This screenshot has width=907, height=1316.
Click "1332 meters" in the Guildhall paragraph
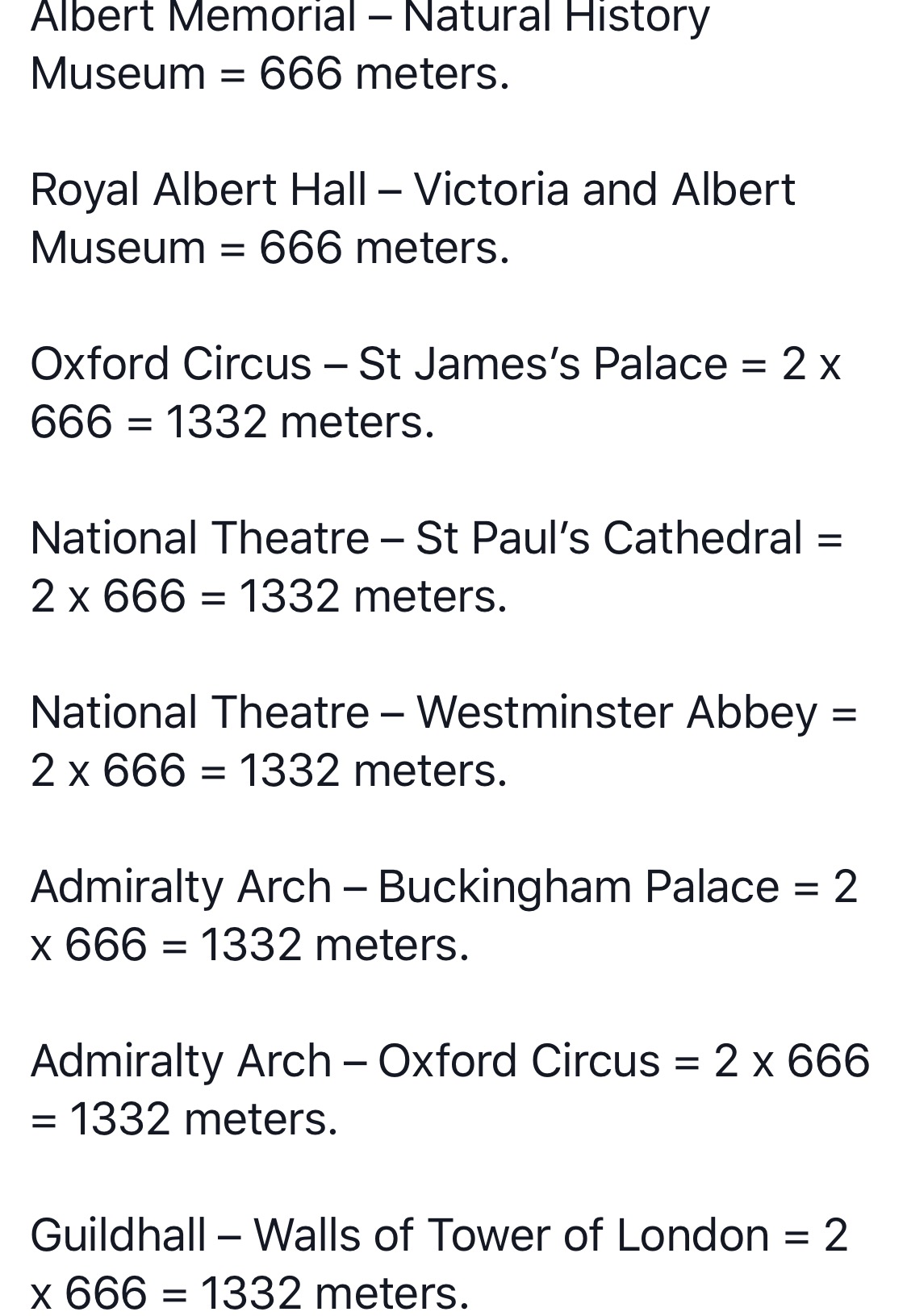pyautogui.click(x=333, y=1293)
